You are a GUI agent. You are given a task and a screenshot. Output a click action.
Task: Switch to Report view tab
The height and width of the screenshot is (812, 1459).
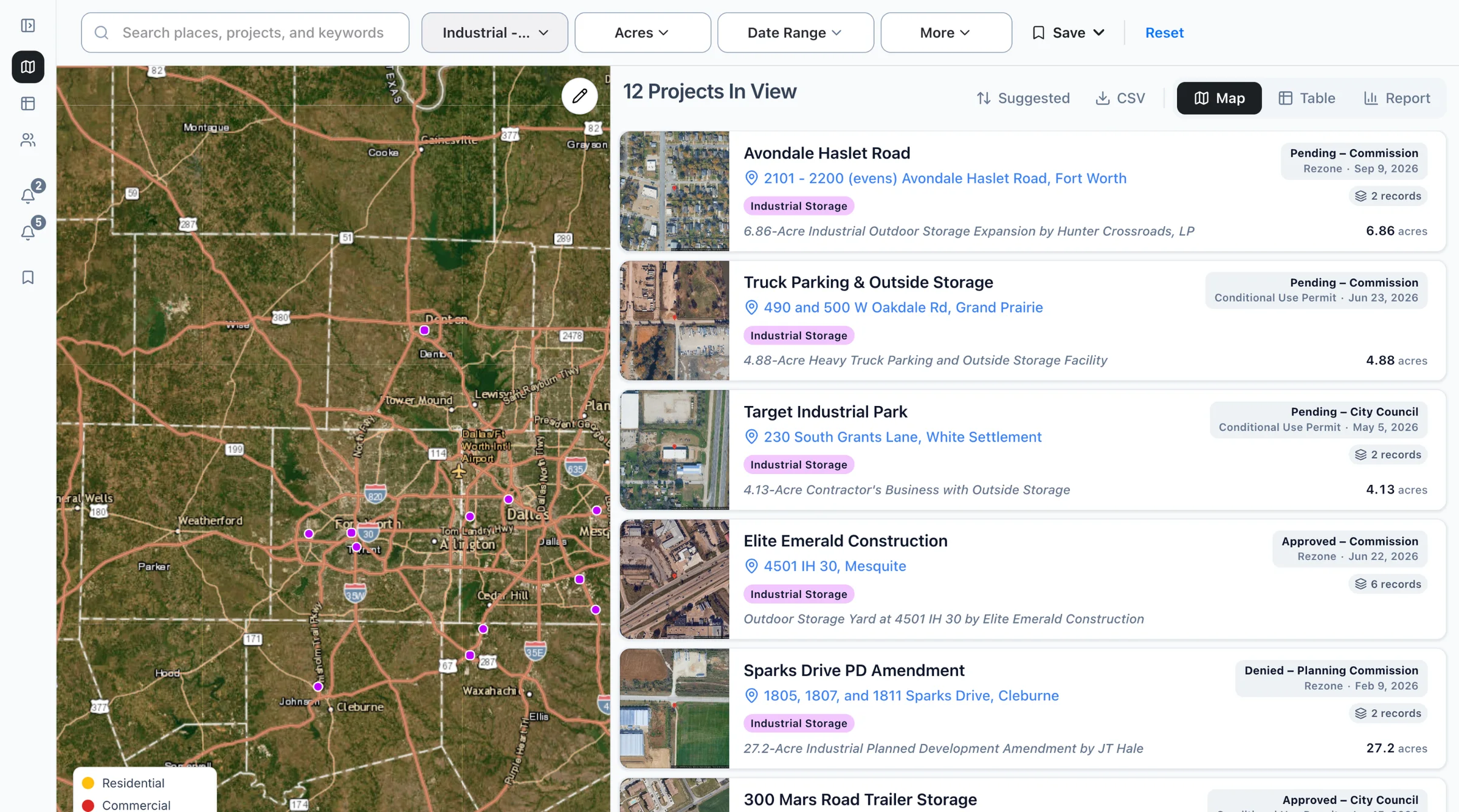click(1396, 98)
